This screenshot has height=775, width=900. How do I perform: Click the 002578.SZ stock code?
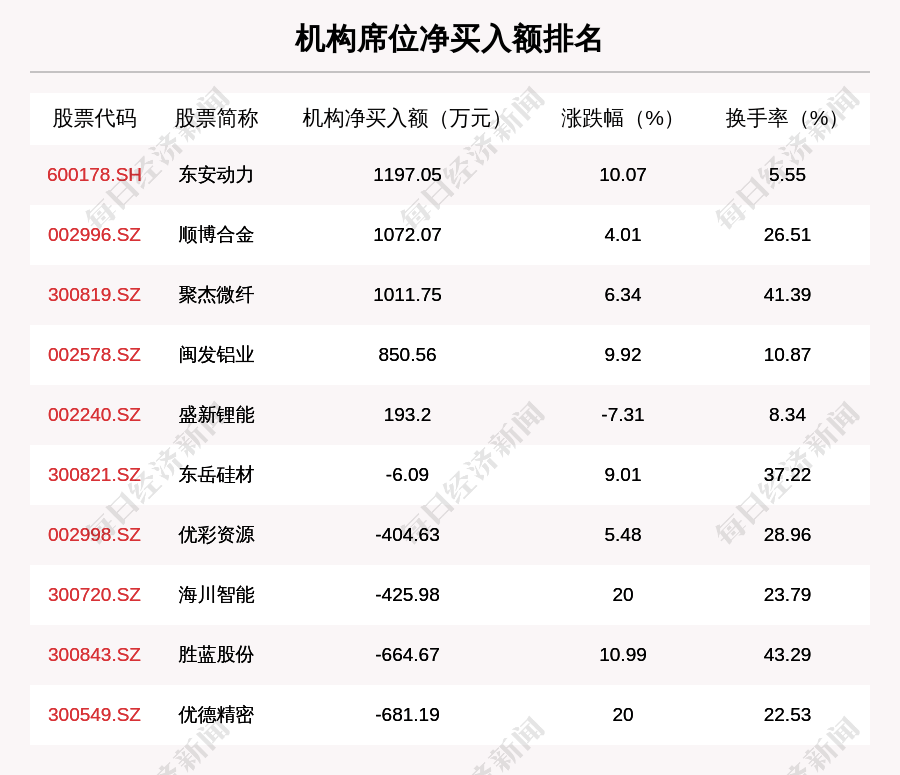pos(94,355)
